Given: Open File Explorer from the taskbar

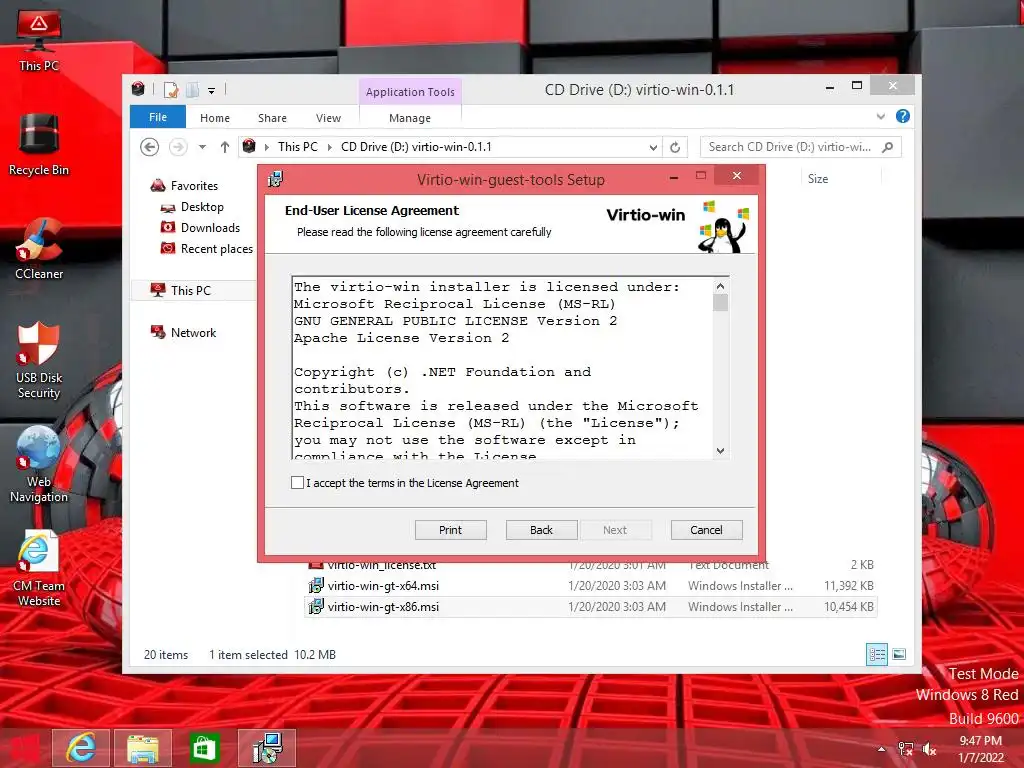Looking at the screenshot, I should click(142, 748).
